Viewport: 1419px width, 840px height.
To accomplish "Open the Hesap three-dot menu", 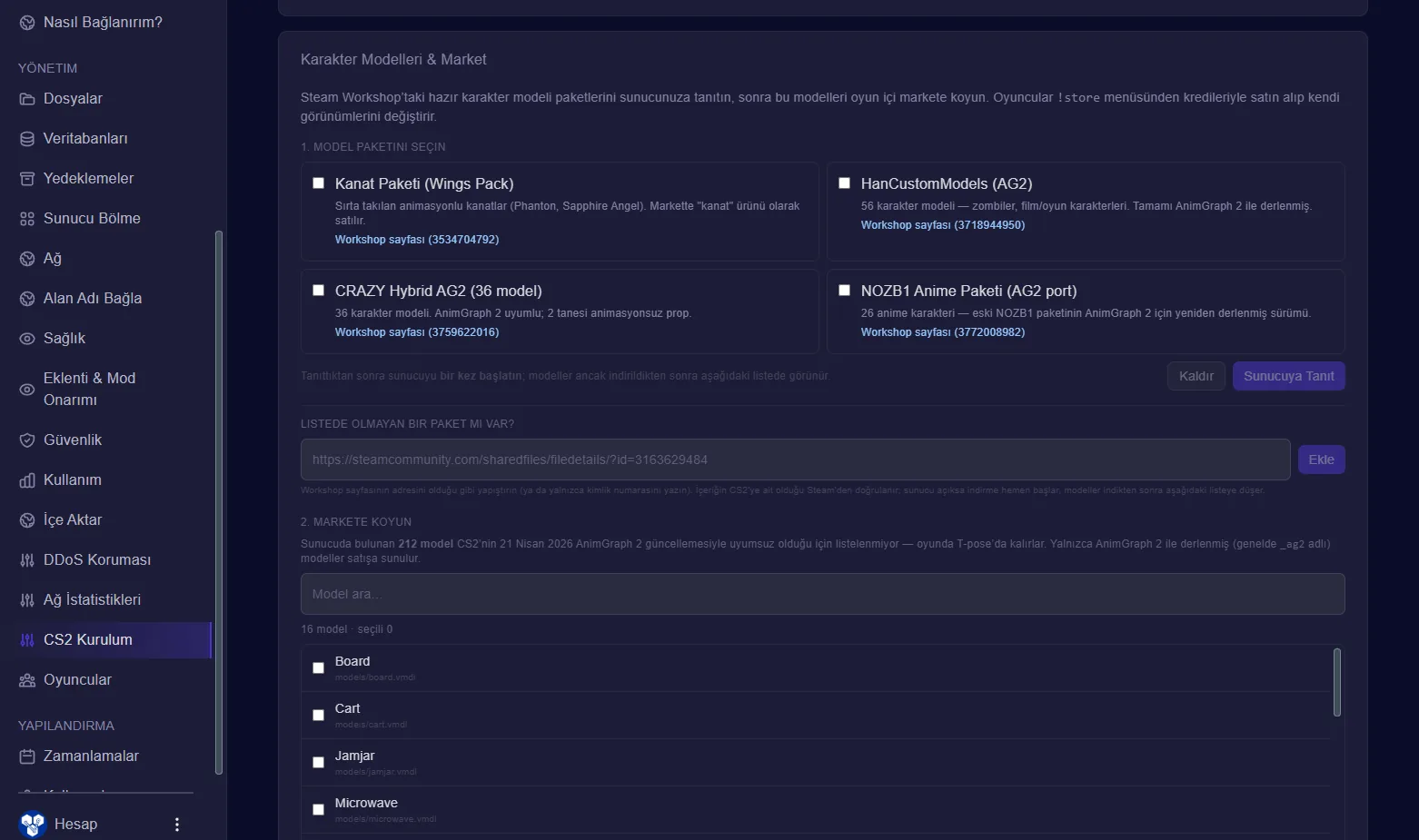I will pos(177,825).
